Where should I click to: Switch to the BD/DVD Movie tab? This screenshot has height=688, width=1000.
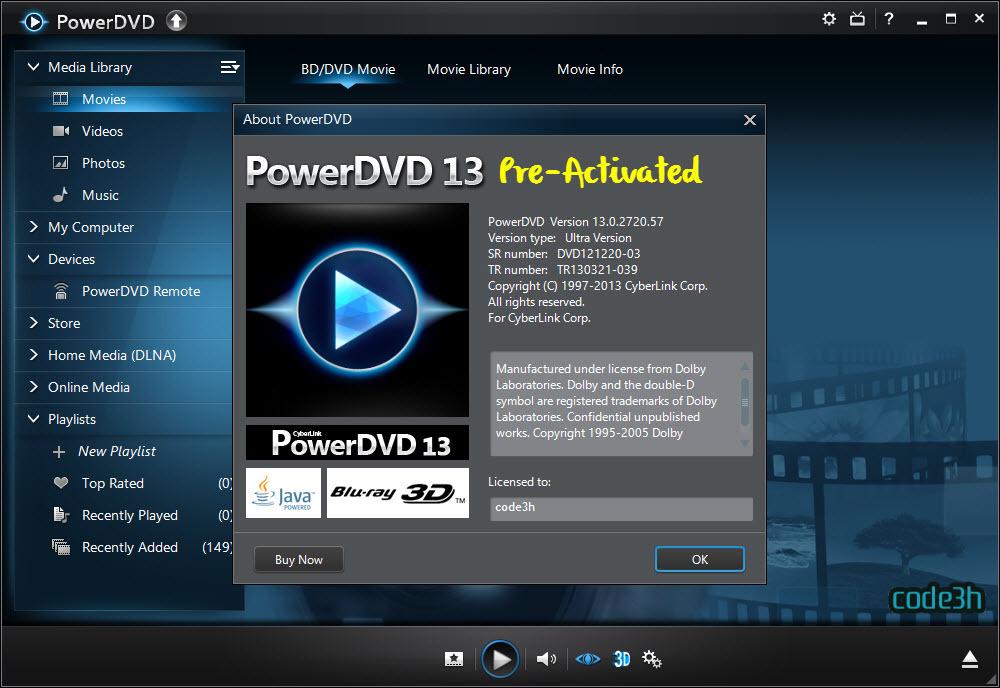348,69
